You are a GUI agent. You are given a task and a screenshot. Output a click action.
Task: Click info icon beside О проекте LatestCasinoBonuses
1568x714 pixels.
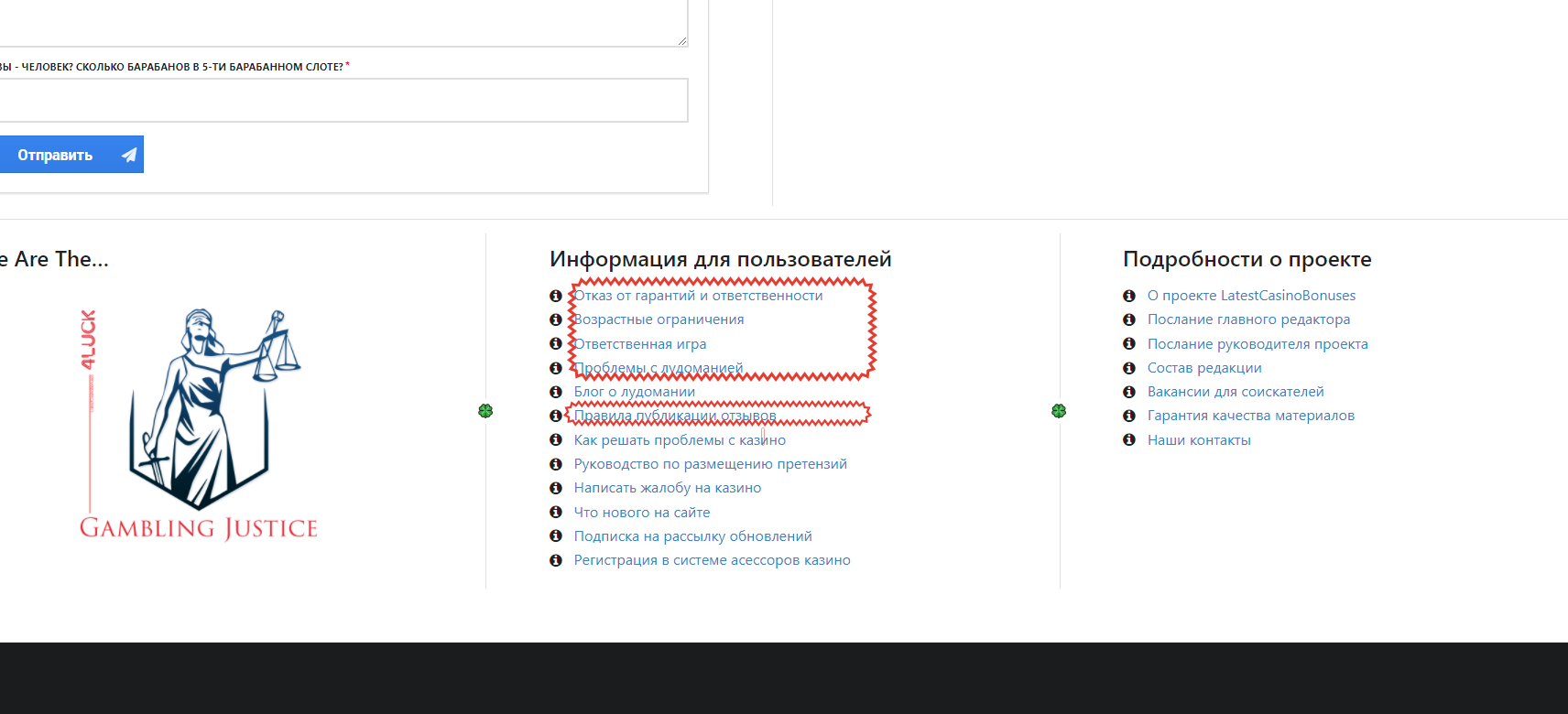(1128, 296)
